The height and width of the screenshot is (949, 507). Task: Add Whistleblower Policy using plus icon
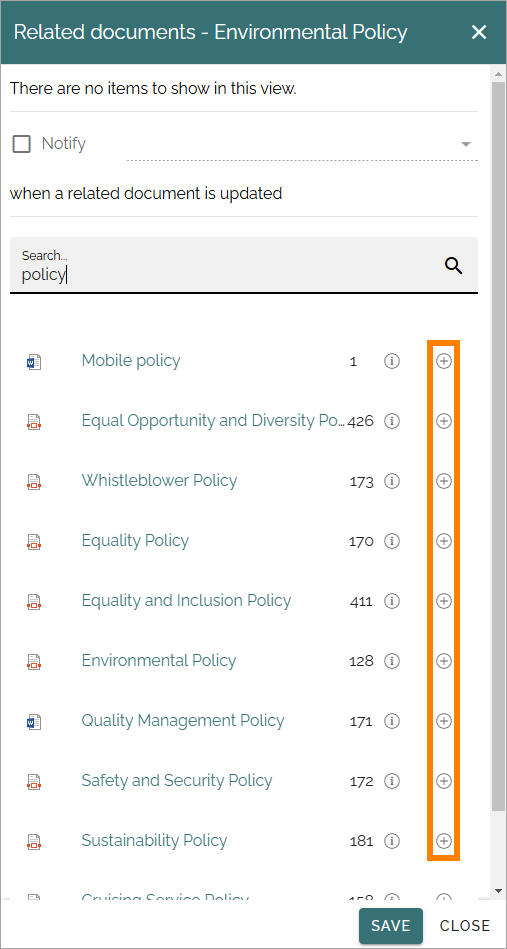coord(444,481)
